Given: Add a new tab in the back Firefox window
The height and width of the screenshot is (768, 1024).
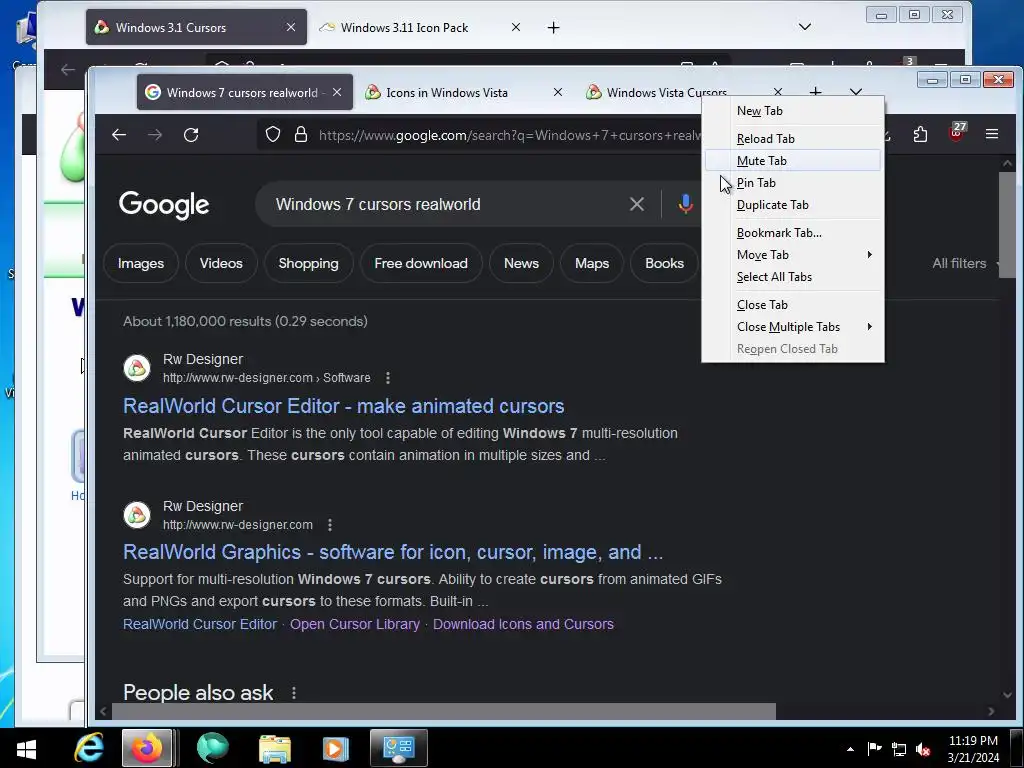Looking at the screenshot, I should (553, 27).
